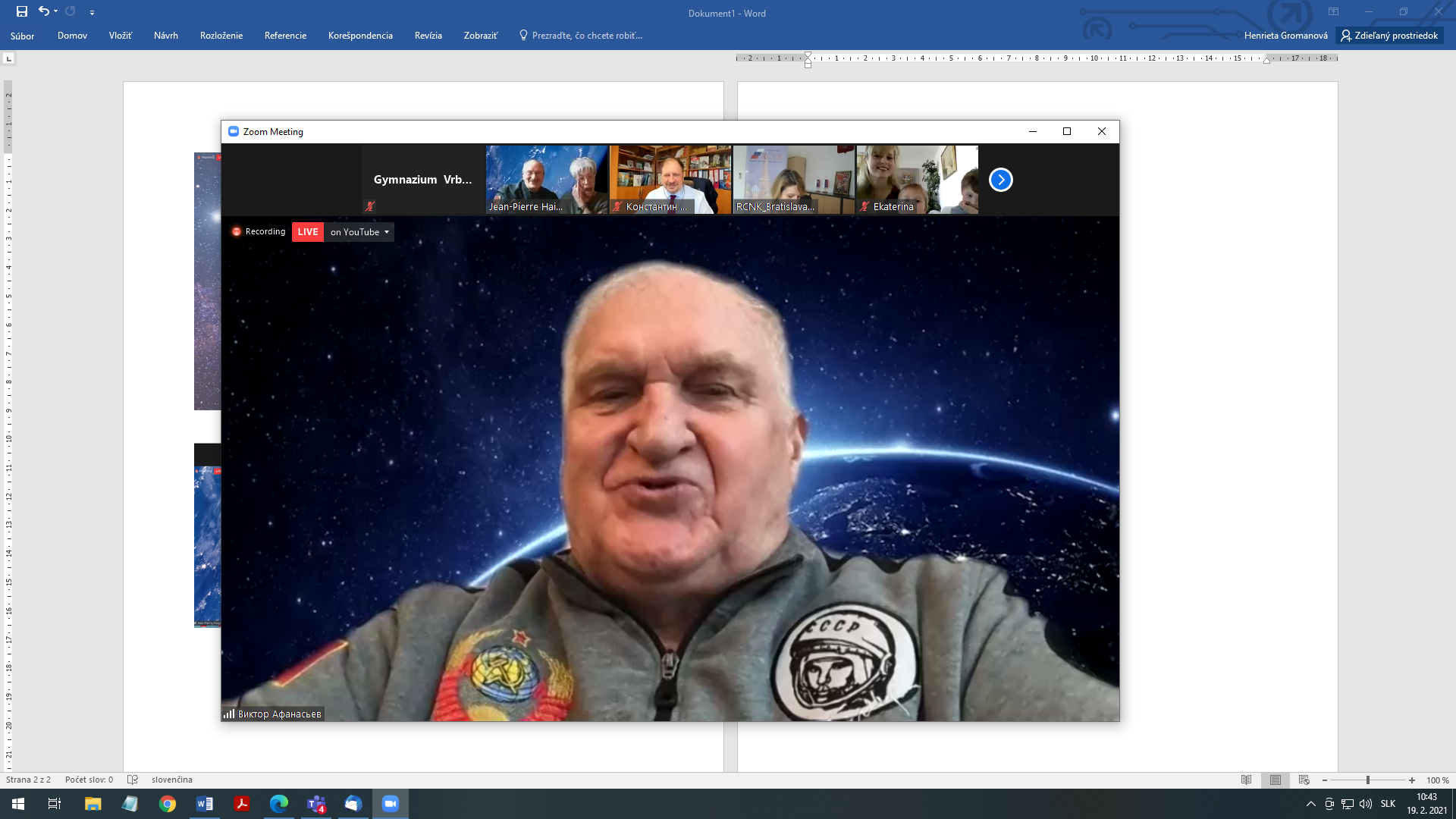Open Word ribbon display options
1456x819 pixels.
pyautogui.click(x=1333, y=11)
